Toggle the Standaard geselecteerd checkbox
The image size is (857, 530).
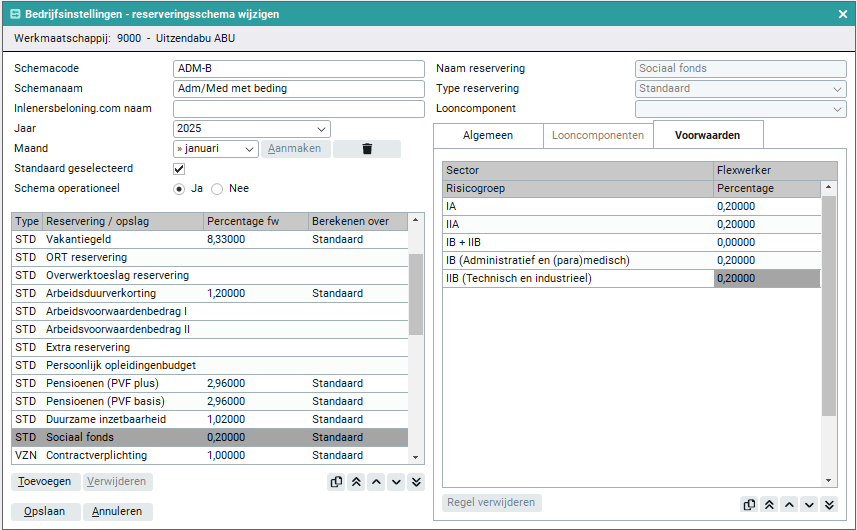click(179, 169)
